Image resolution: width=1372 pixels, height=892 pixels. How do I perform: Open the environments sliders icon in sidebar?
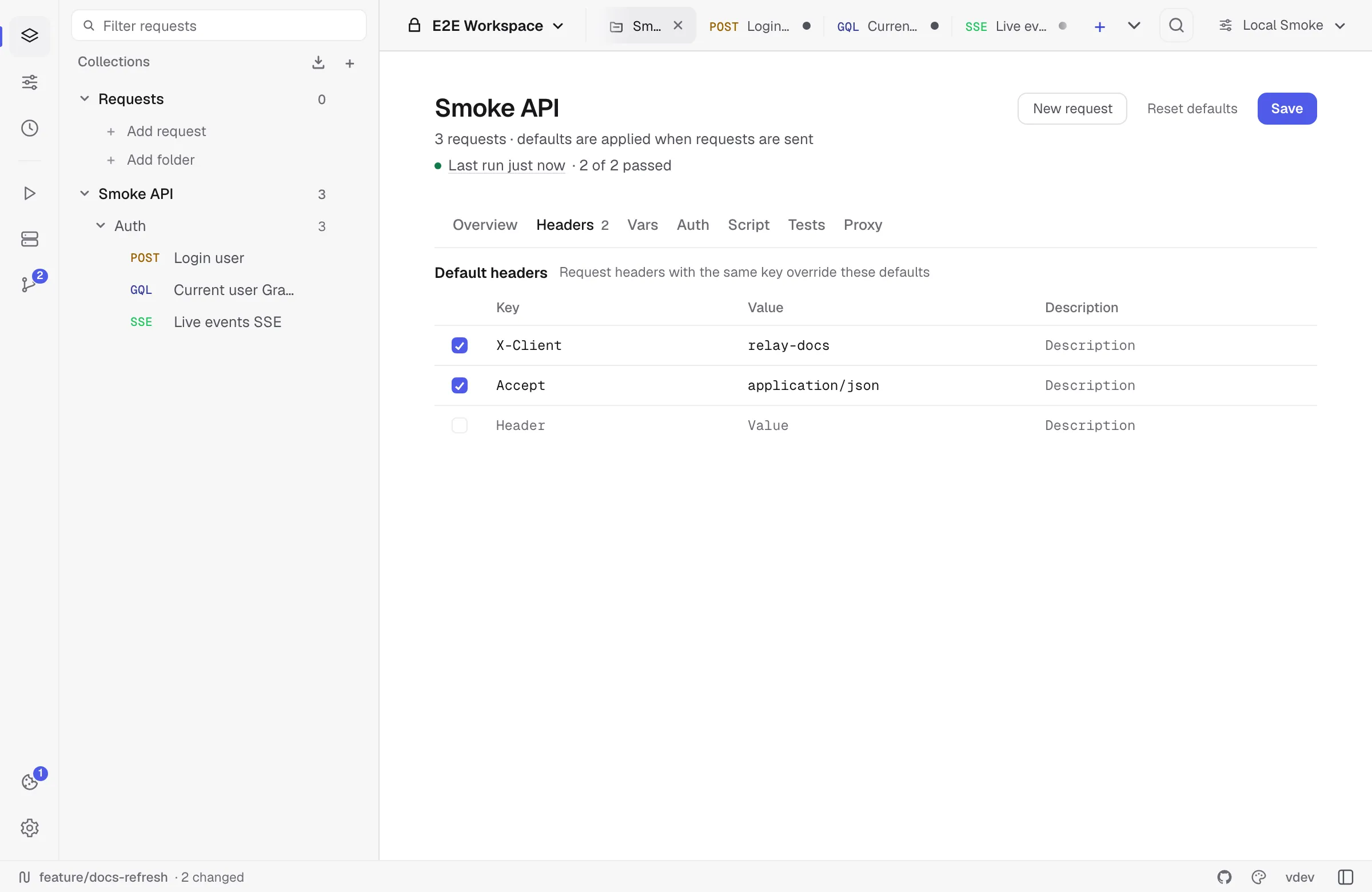point(29,82)
